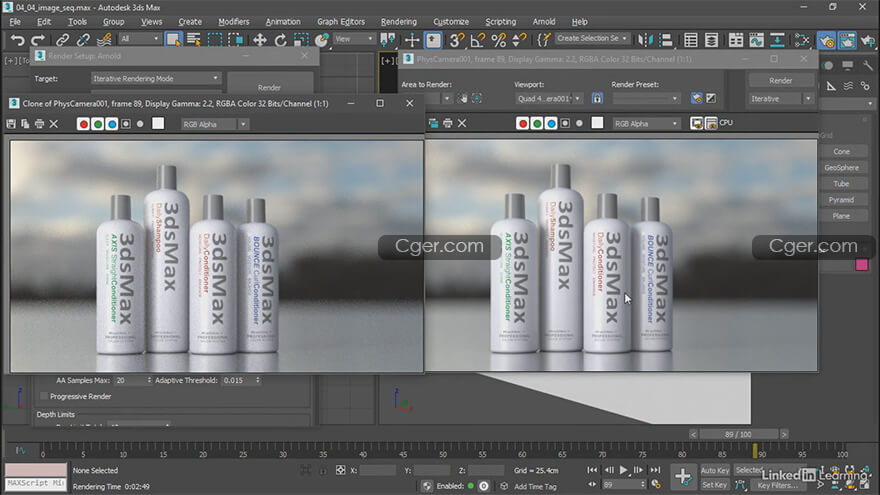The width and height of the screenshot is (880, 495).
Task: Open the Select by Name list
Action: 194,39
